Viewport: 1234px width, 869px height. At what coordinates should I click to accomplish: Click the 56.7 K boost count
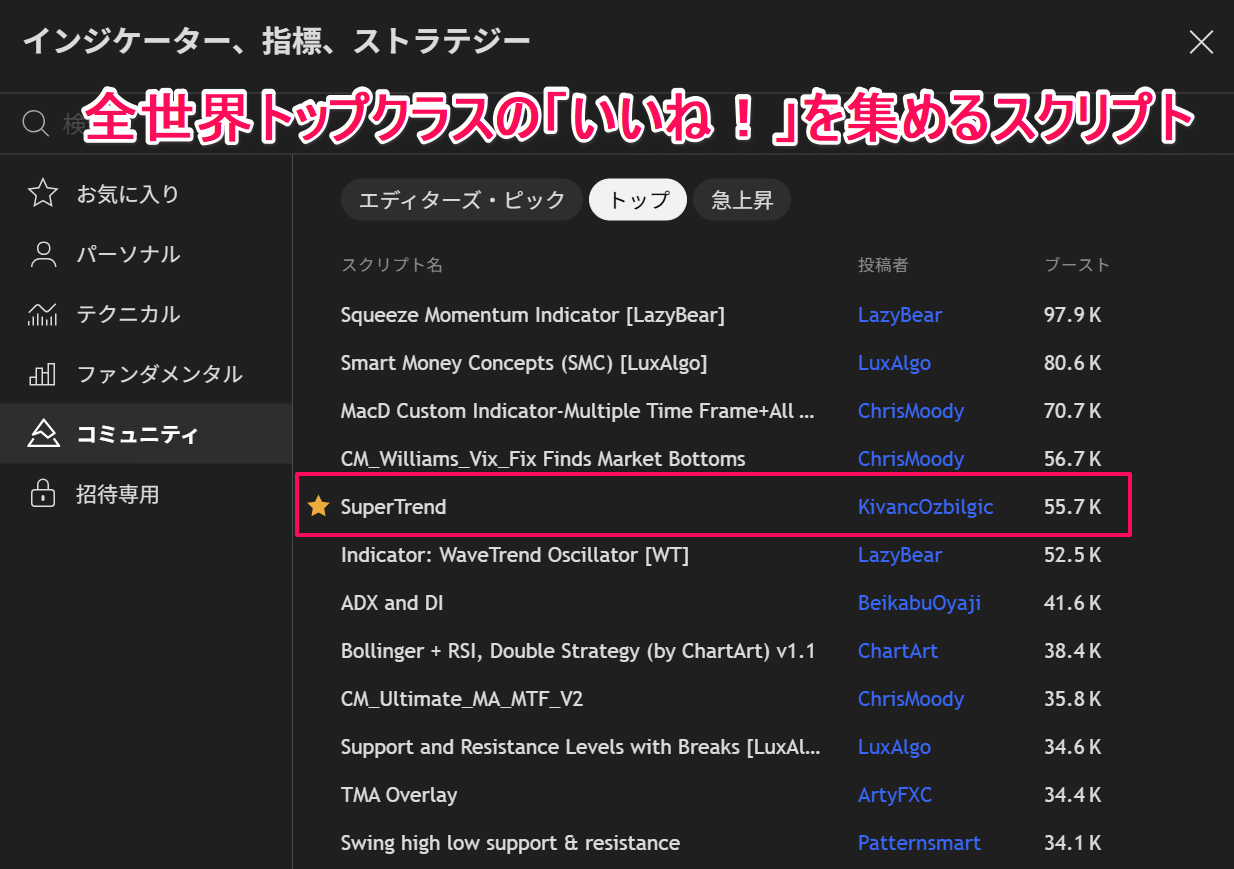point(1072,459)
